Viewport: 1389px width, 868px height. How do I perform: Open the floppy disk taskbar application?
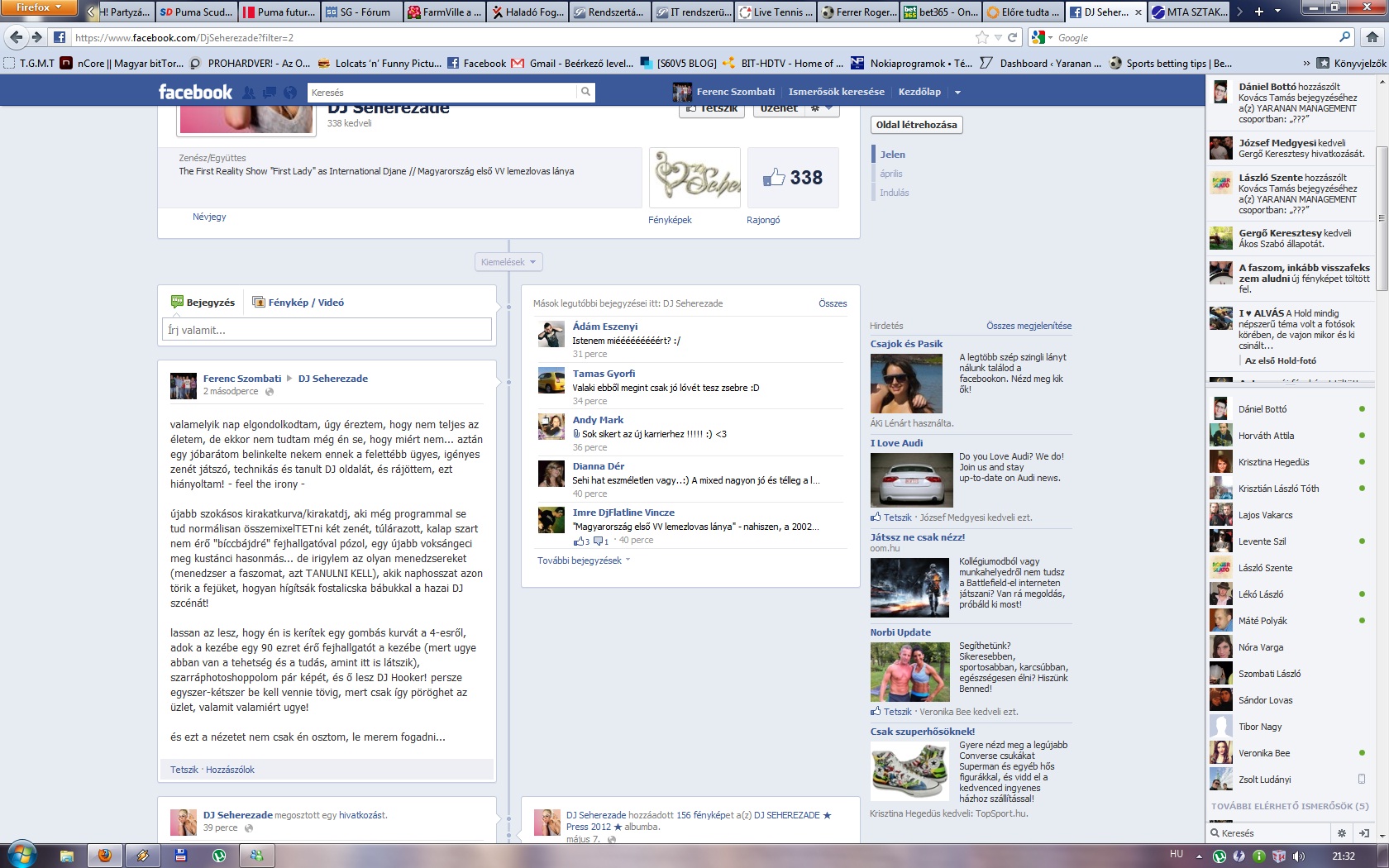coord(181,856)
